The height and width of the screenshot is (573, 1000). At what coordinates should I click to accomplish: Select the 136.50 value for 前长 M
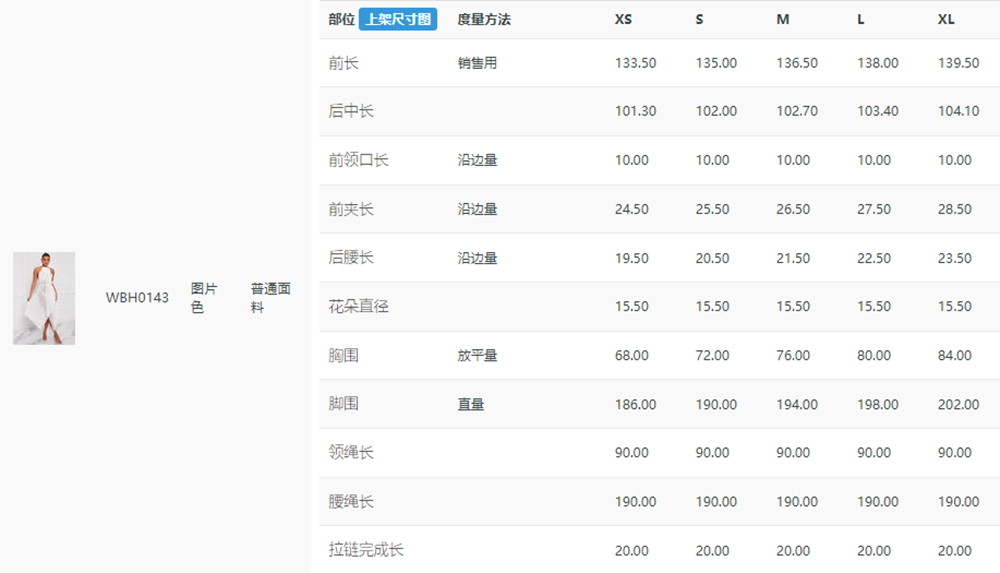point(797,63)
